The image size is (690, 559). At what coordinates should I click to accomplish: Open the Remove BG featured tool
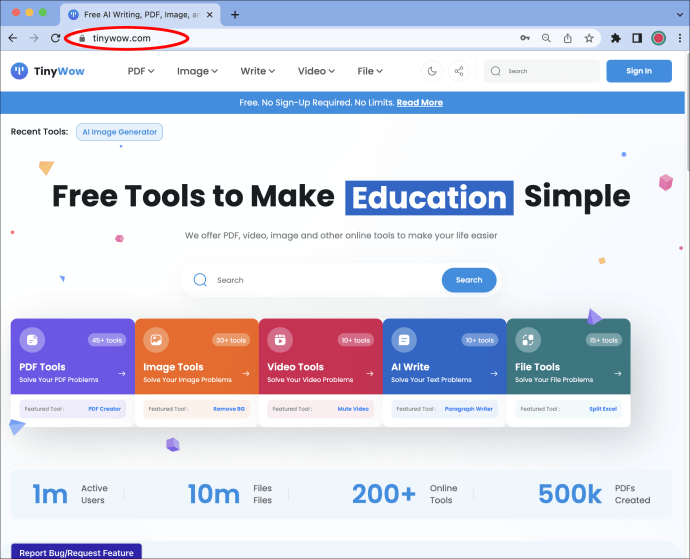tap(229, 409)
